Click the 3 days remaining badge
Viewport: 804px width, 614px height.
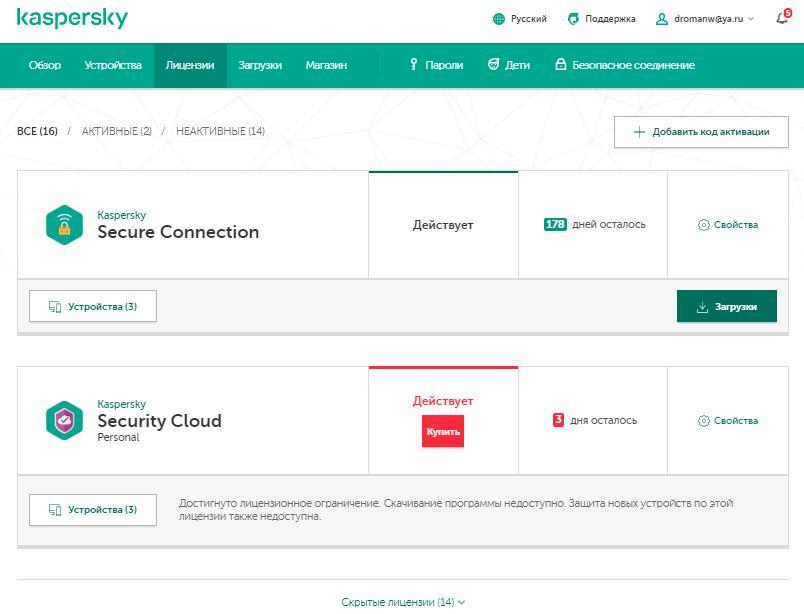(x=558, y=420)
